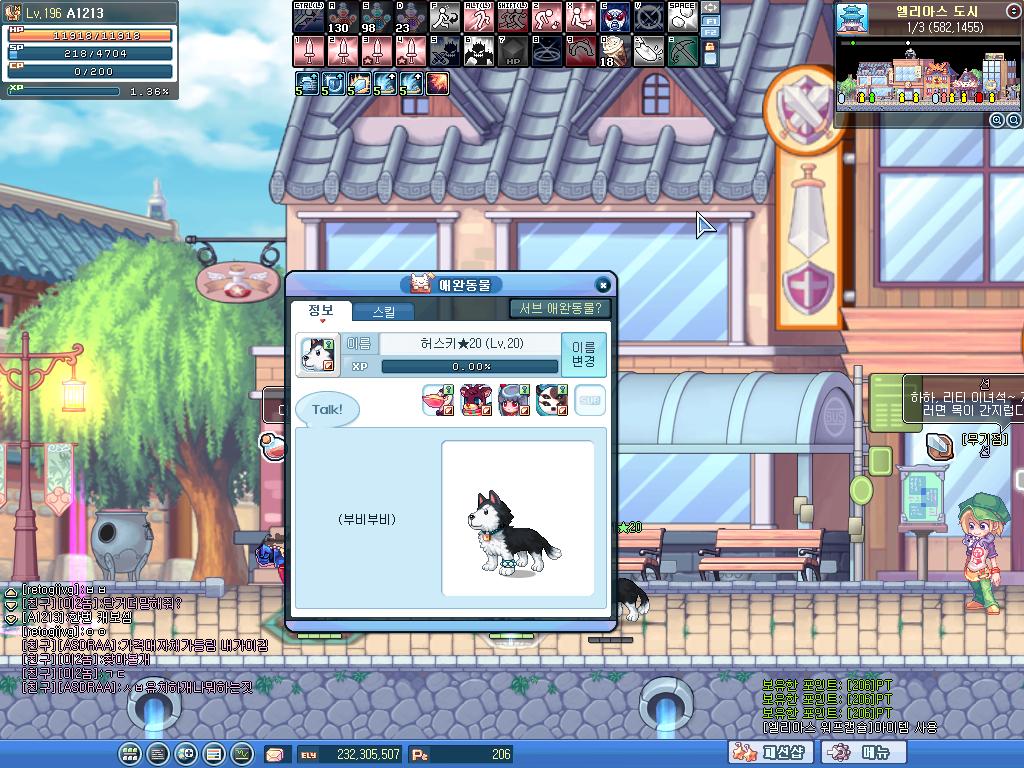Switch quickslot page to F1
The image size is (1024, 768).
[710, 21]
